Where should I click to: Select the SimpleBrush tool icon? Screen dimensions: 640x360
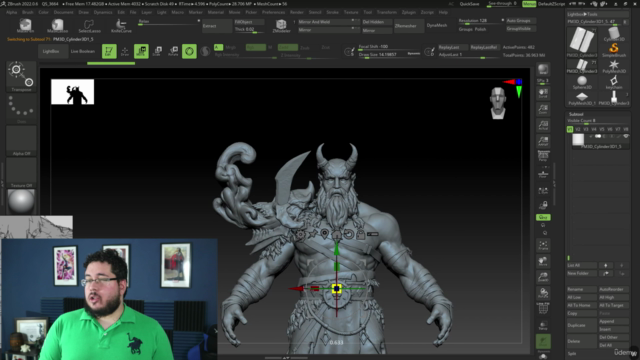[613, 50]
